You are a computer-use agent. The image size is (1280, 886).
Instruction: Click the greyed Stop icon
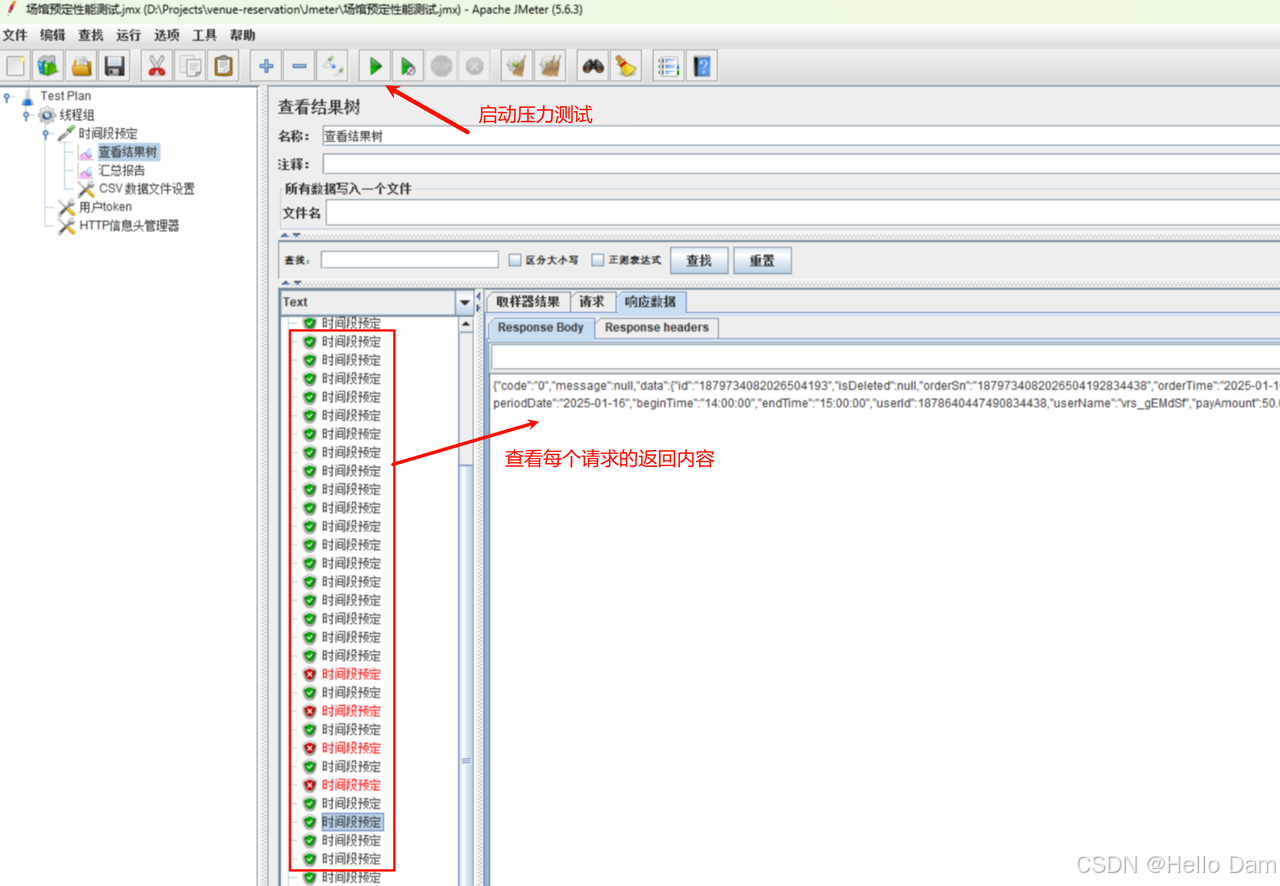tap(441, 66)
